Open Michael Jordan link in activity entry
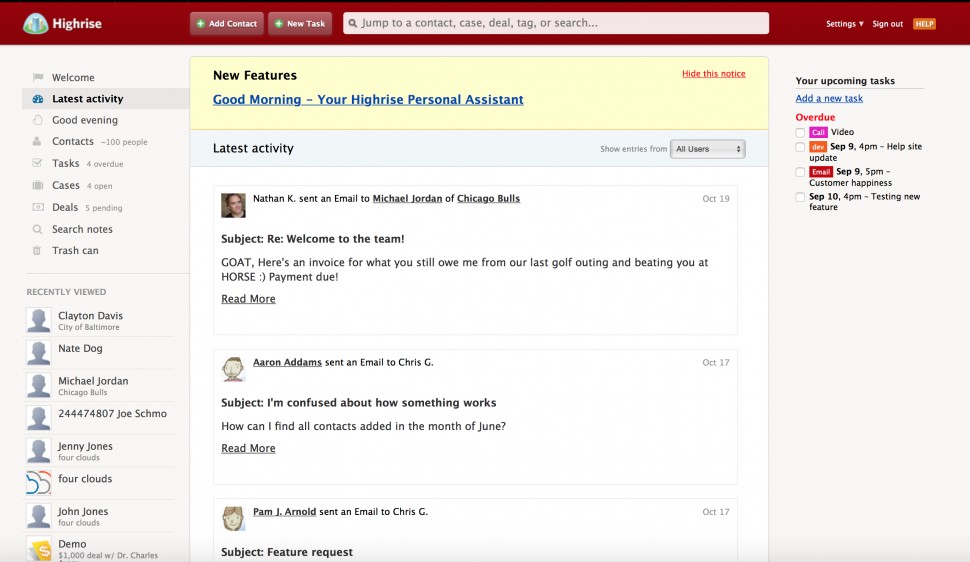 coord(407,199)
